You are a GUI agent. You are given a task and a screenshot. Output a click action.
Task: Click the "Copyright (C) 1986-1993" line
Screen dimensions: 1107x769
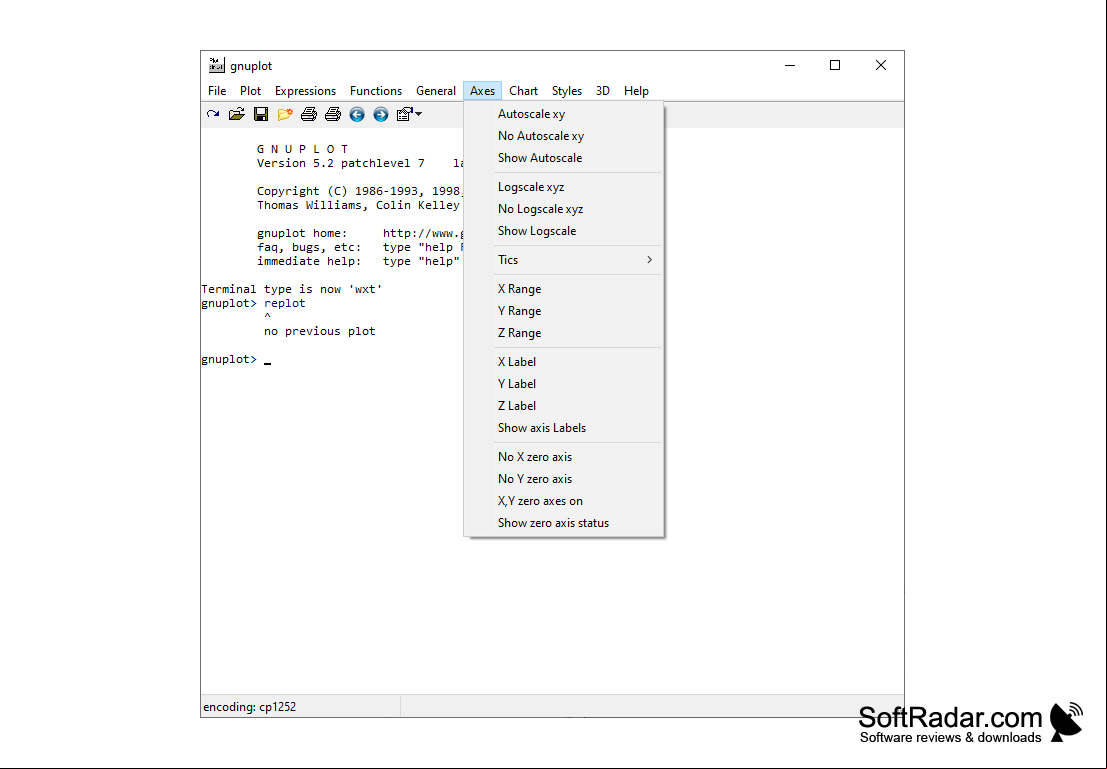(359, 191)
